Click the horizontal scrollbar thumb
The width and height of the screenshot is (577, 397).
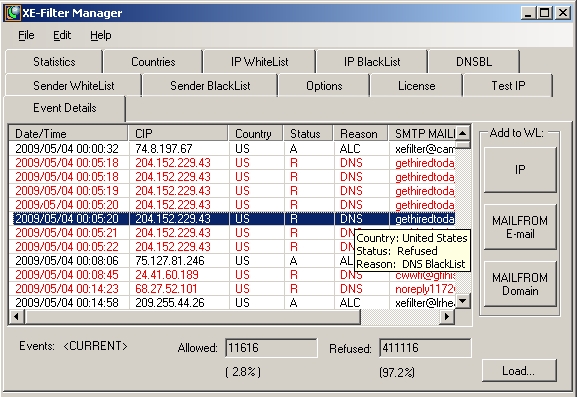pyautogui.click(x=192, y=316)
